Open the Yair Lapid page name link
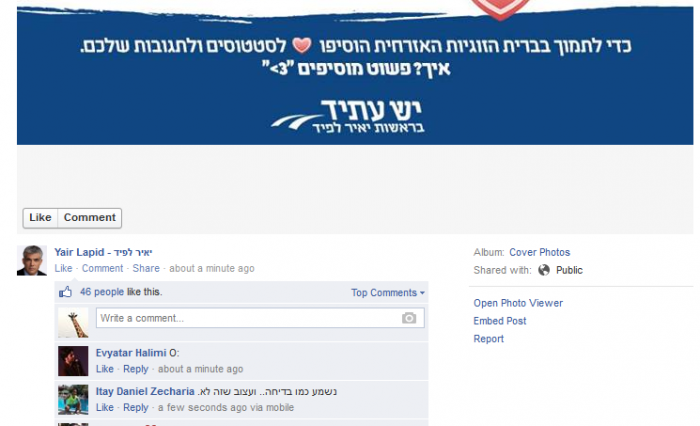This screenshot has height=426, width=700. coord(104,252)
